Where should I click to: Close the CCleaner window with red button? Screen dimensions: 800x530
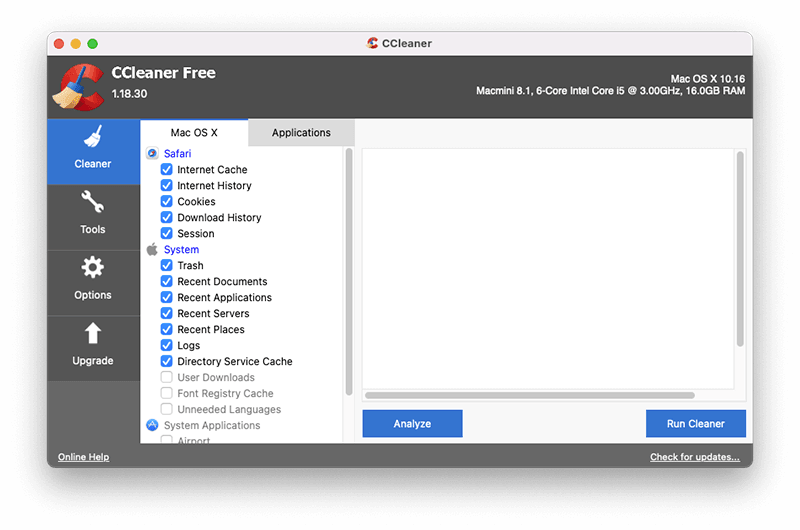pyautogui.click(x=59, y=44)
